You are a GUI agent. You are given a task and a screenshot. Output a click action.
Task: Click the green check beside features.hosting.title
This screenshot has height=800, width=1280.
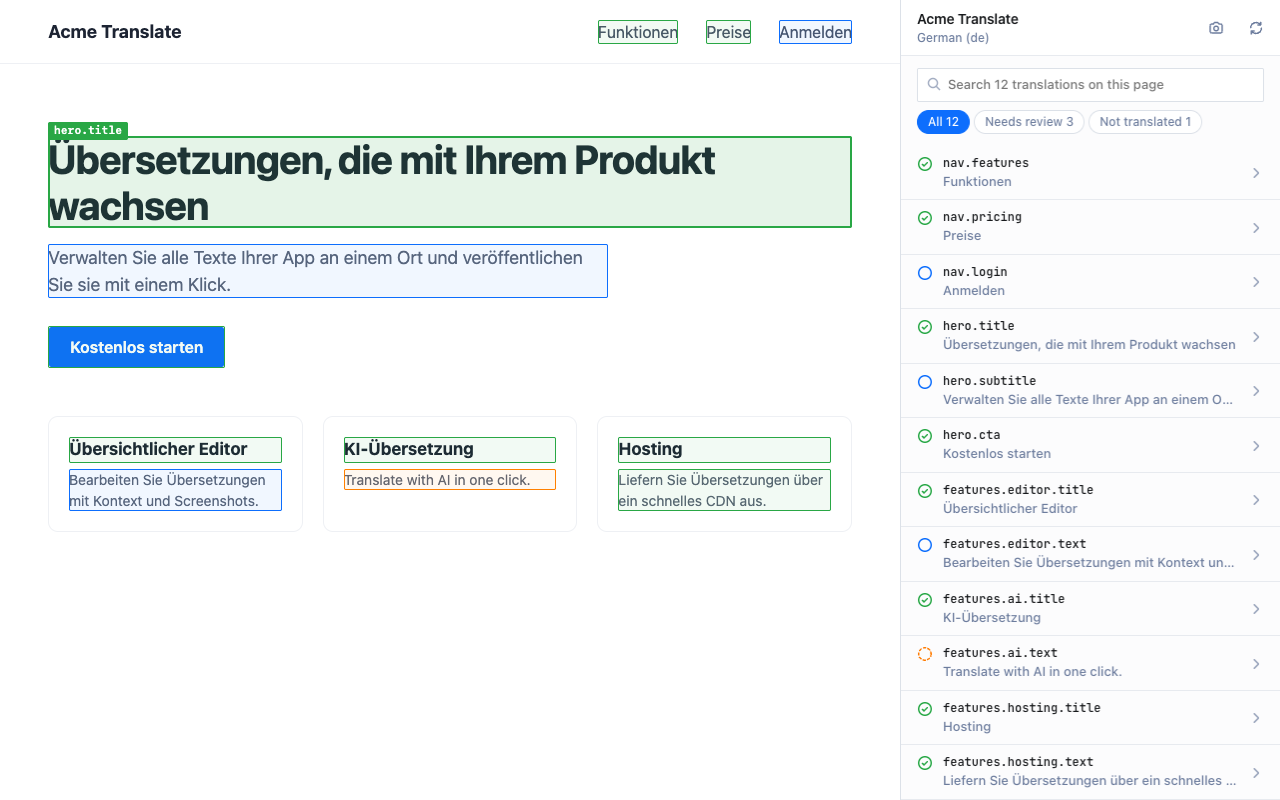(925, 708)
